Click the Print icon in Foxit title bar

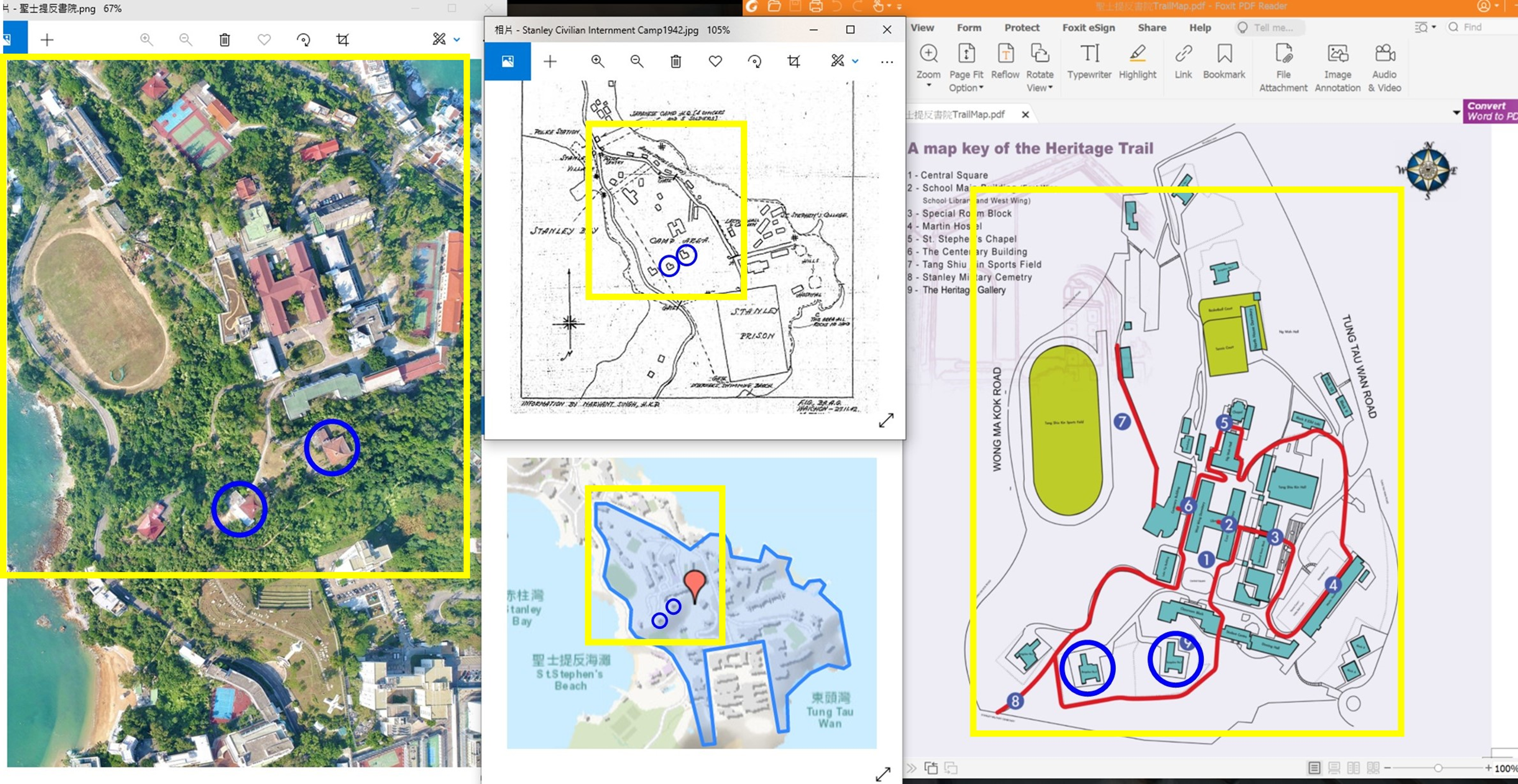[x=815, y=7]
